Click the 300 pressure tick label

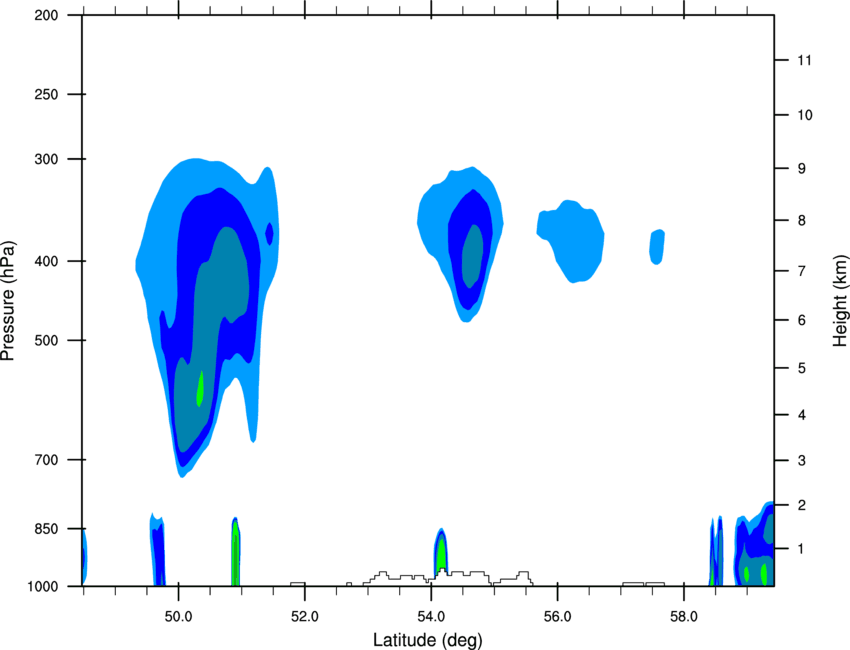(46, 159)
